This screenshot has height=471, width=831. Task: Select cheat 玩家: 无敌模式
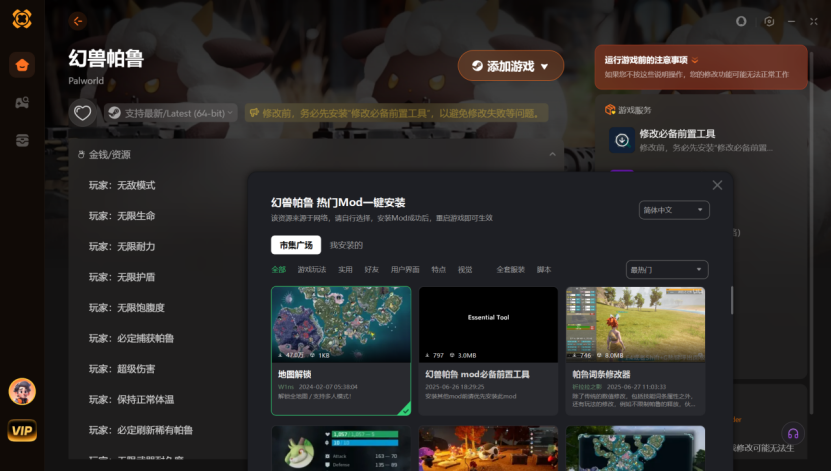coord(122,185)
